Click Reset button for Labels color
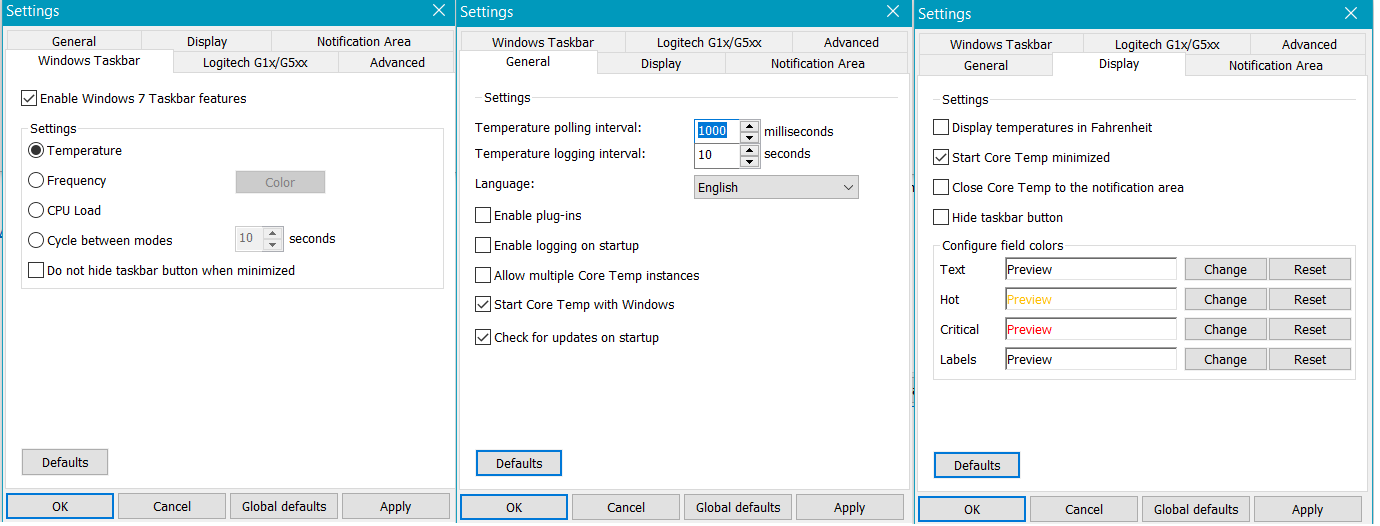The height and width of the screenshot is (526, 1380). [1310, 359]
